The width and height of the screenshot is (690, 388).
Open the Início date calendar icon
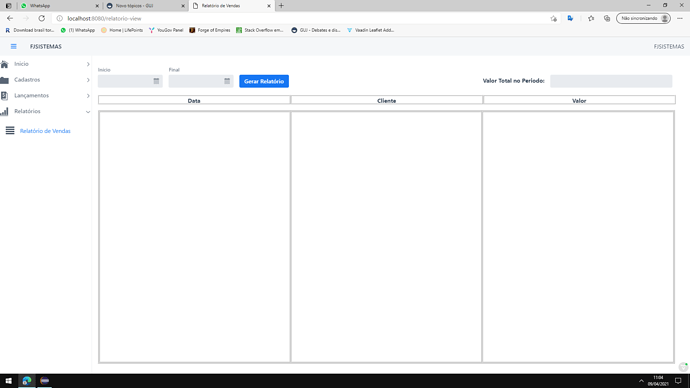pyautogui.click(x=156, y=81)
